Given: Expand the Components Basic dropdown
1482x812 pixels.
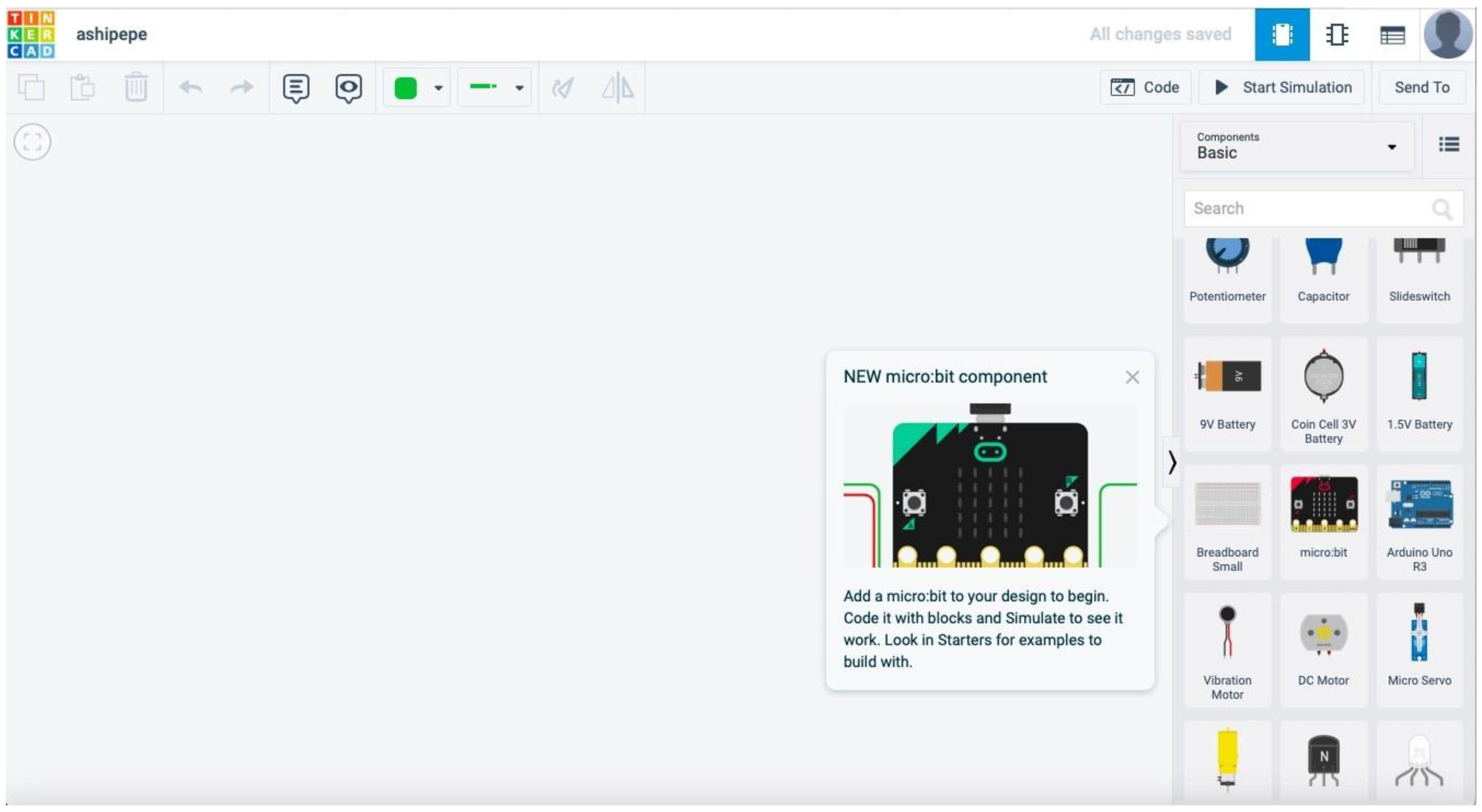Looking at the screenshot, I should 1297,146.
